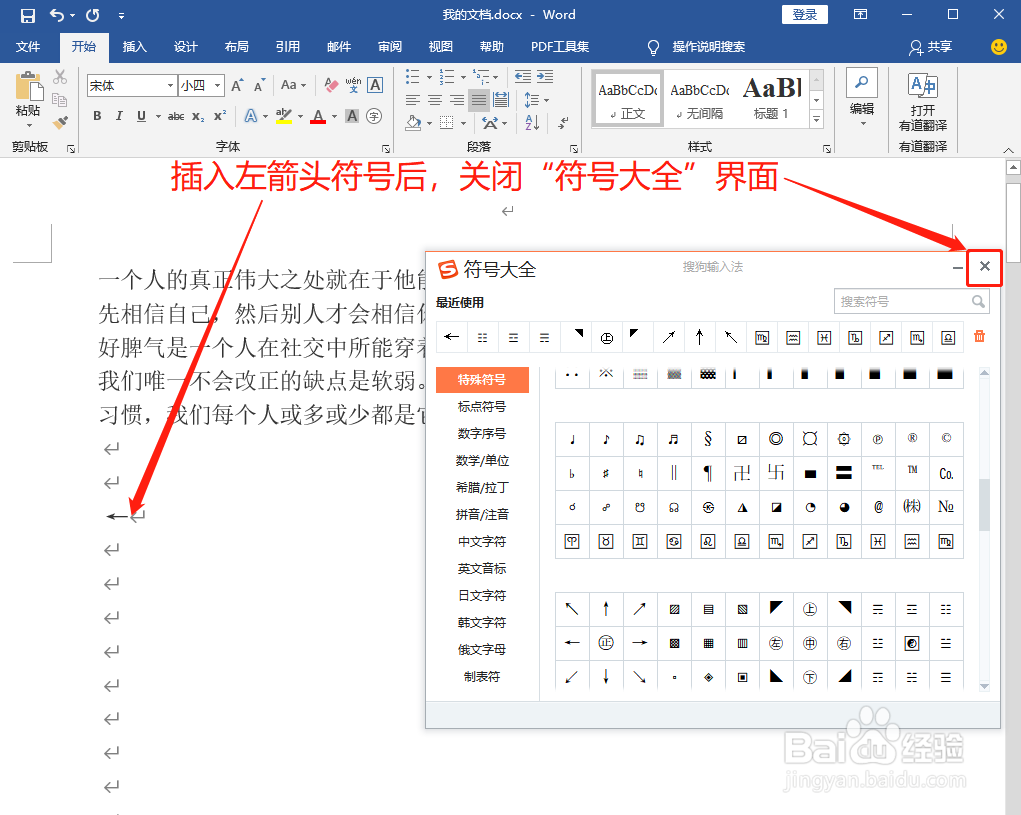Toggle Underline formatting
Image resolution: width=1021 pixels, height=815 pixels.
(141, 116)
